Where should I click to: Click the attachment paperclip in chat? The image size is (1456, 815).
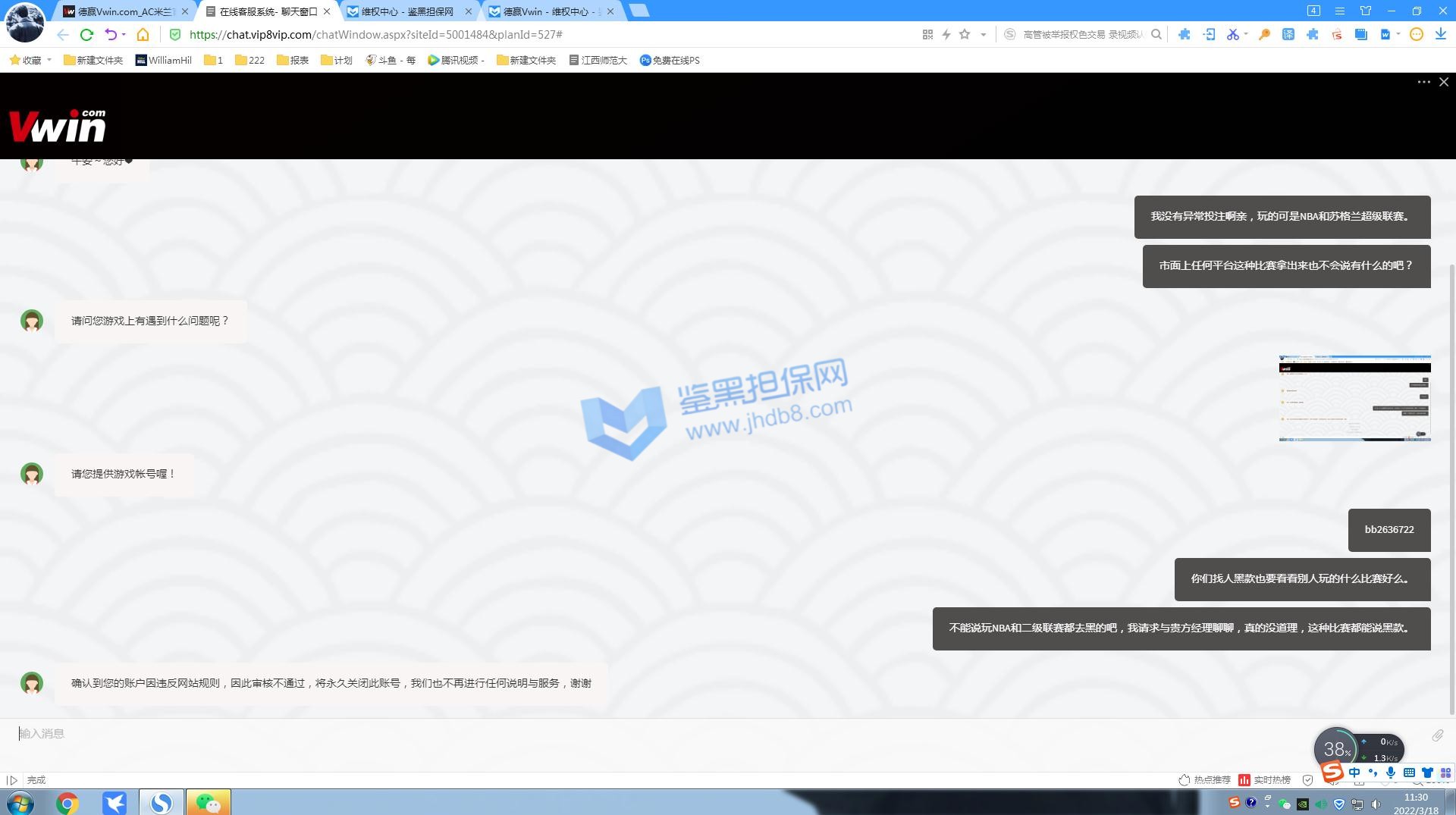pos(1437,735)
